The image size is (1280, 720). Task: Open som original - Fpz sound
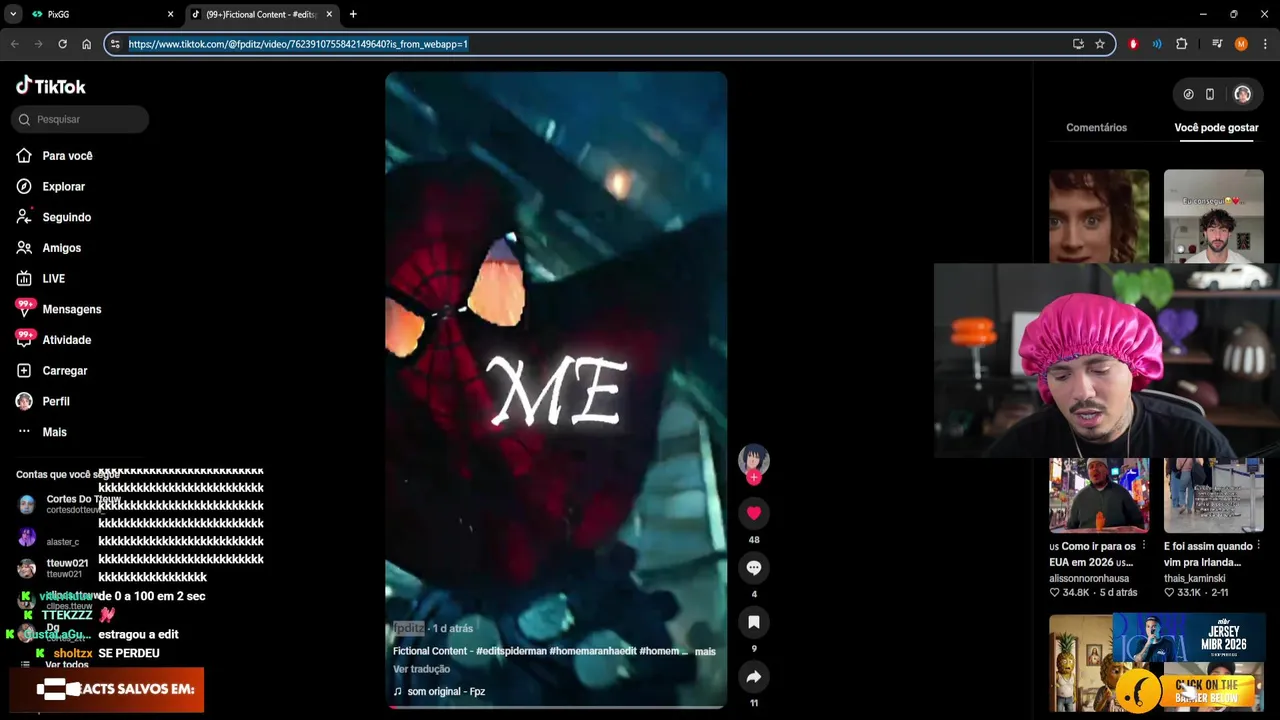click(x=439, y=691)
